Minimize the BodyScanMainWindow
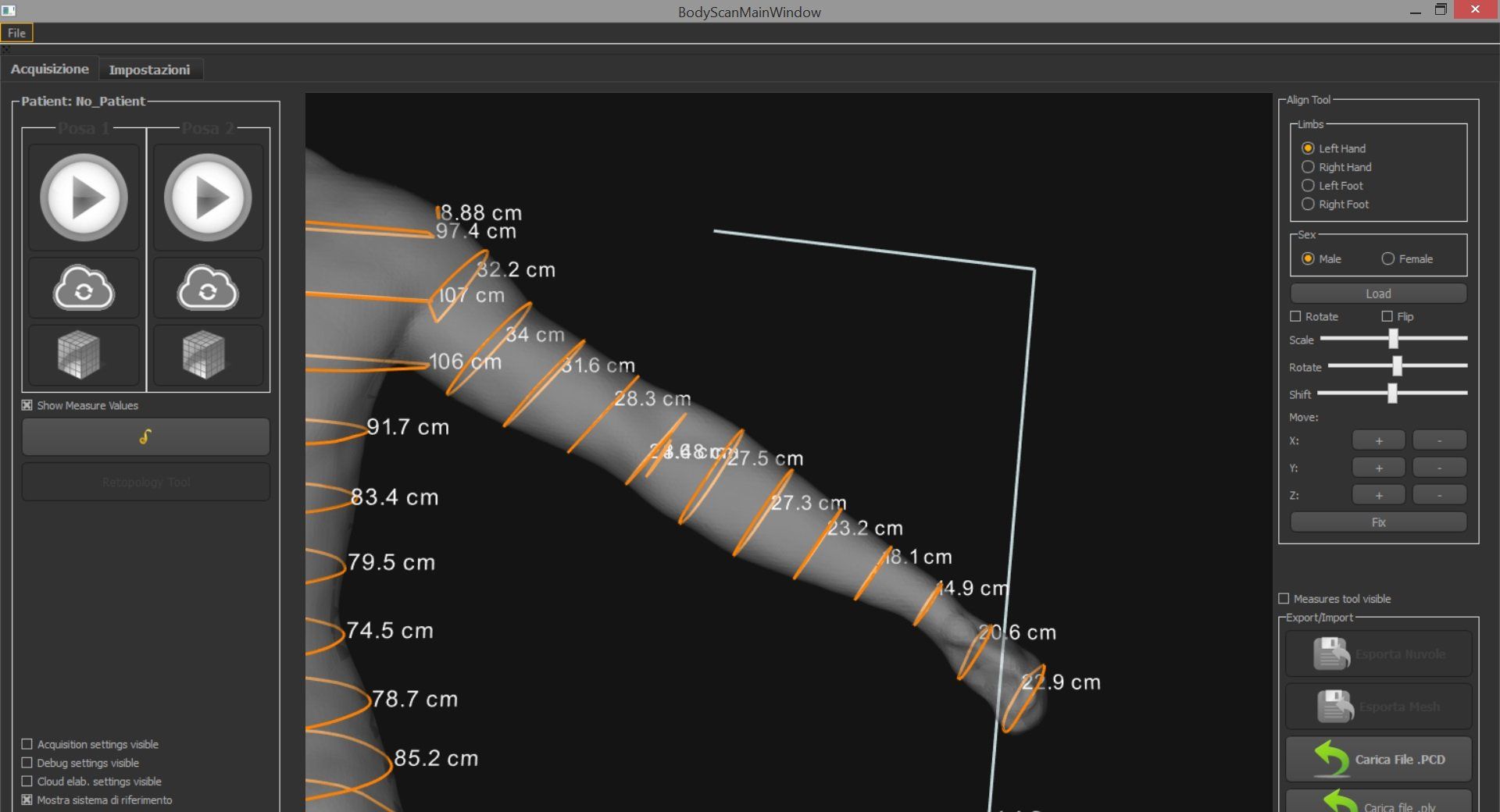The width and height of the screenshot is (1500, 812). coord(1415,12)
